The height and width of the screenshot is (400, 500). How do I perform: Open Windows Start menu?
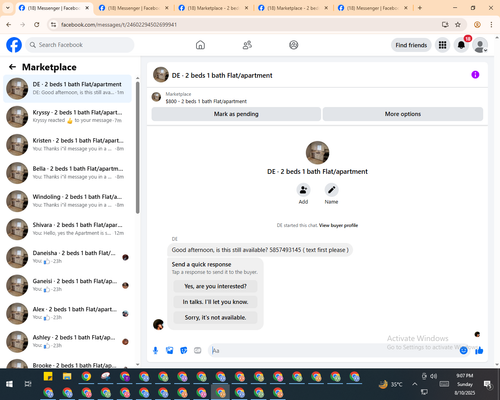click(x=9, y=384)
